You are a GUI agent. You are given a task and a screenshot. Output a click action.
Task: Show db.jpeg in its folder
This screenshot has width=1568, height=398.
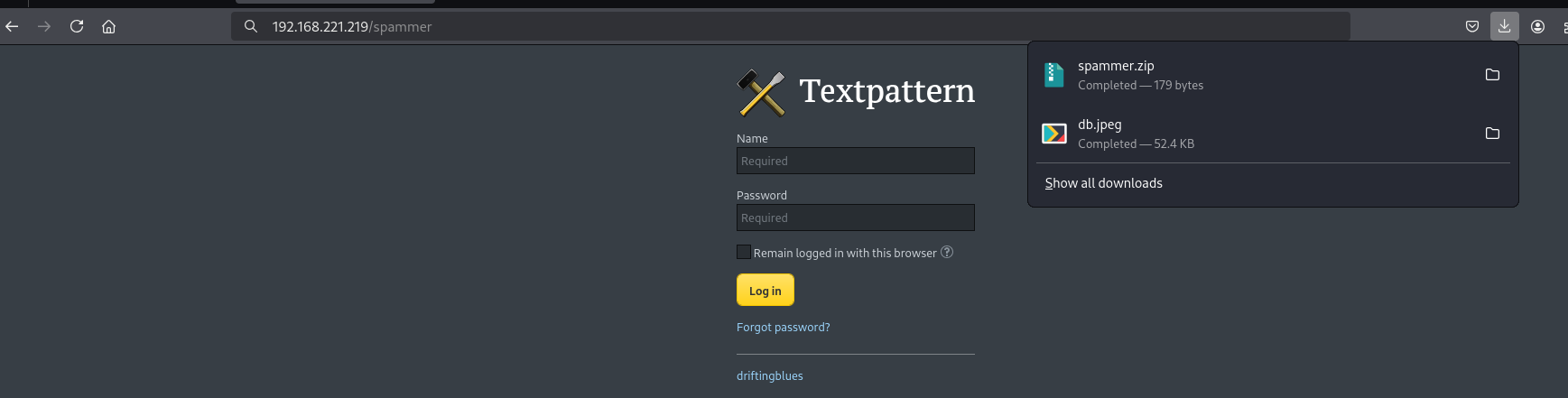click(x=1492, y=134)
